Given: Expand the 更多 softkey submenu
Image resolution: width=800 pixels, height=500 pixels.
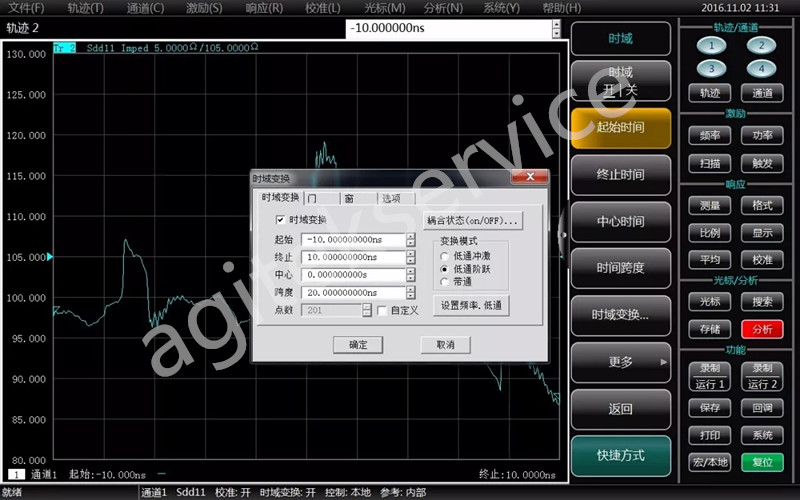Looking at the screenshot, I should pos(620,362).
